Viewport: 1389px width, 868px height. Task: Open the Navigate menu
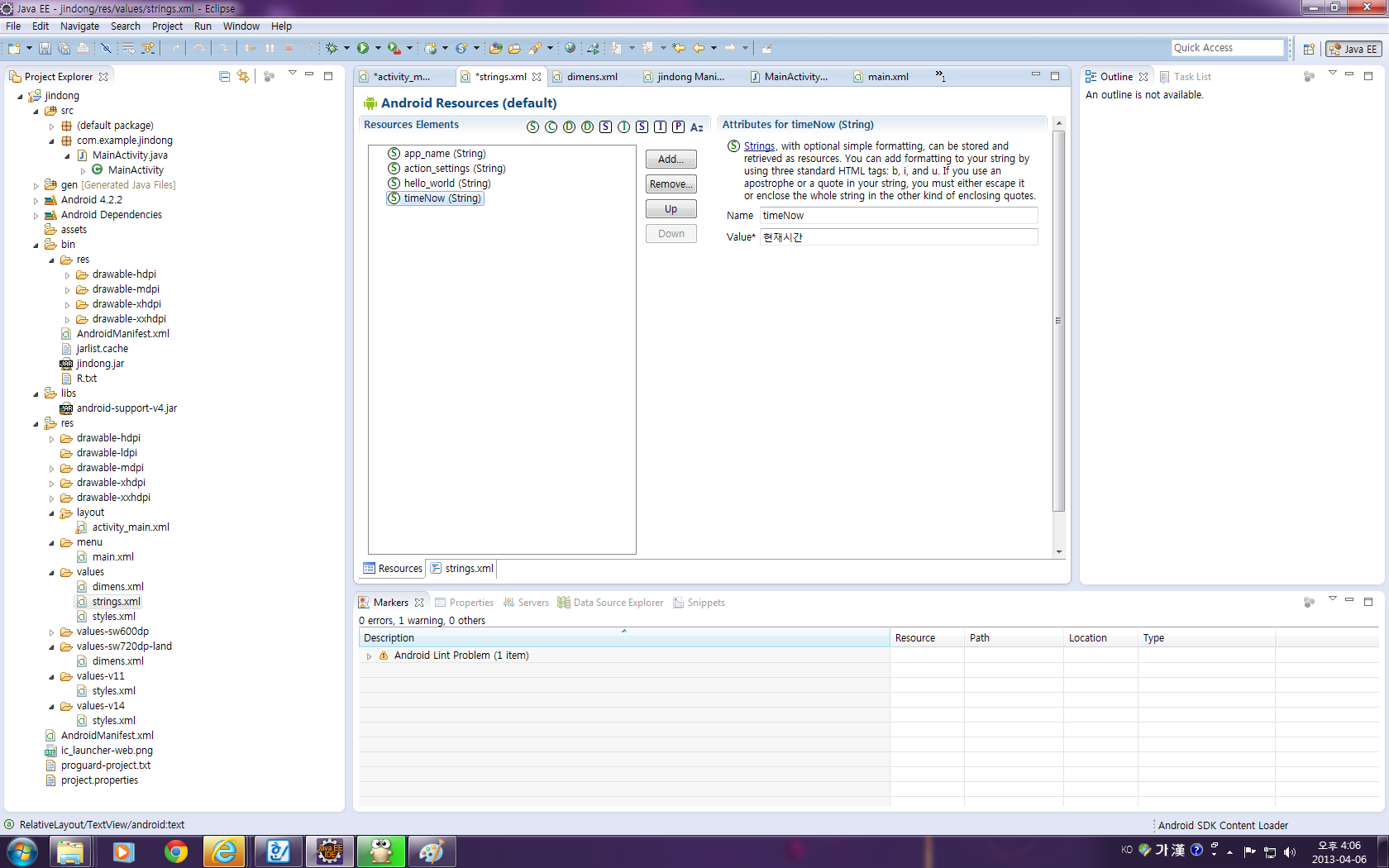click(79, 26)
